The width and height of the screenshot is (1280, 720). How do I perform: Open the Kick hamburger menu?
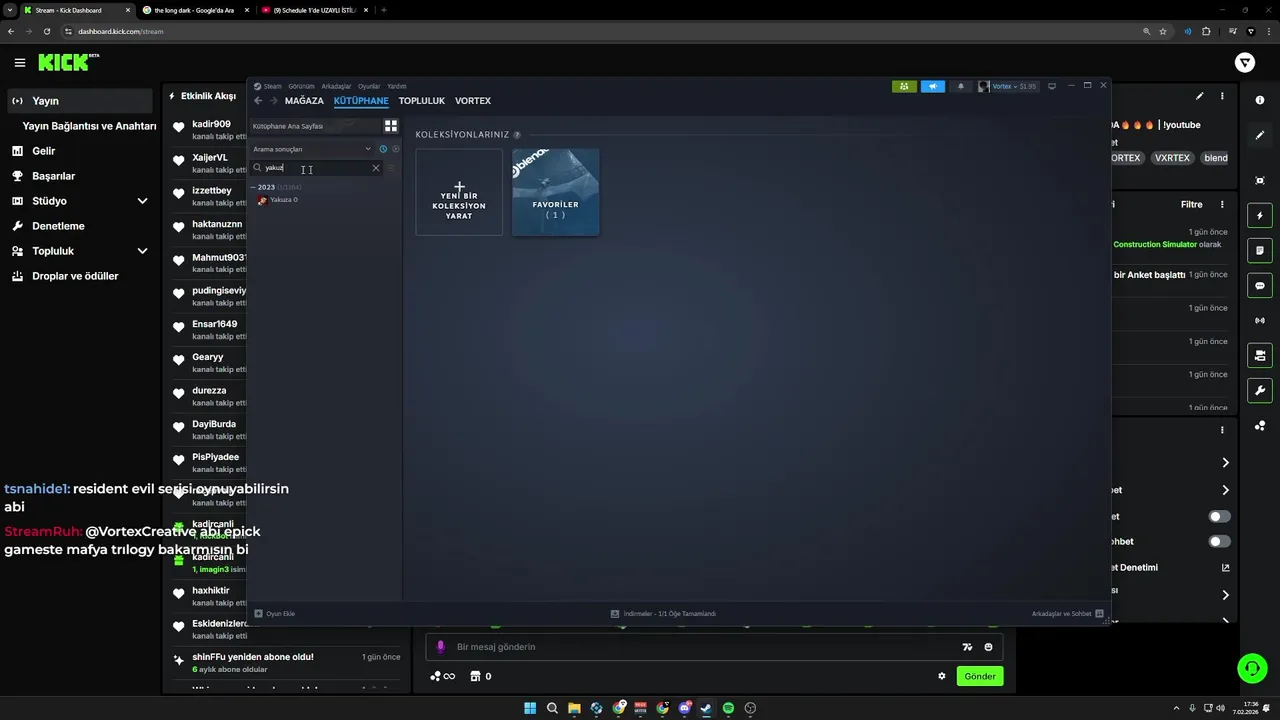coord(20,63)
